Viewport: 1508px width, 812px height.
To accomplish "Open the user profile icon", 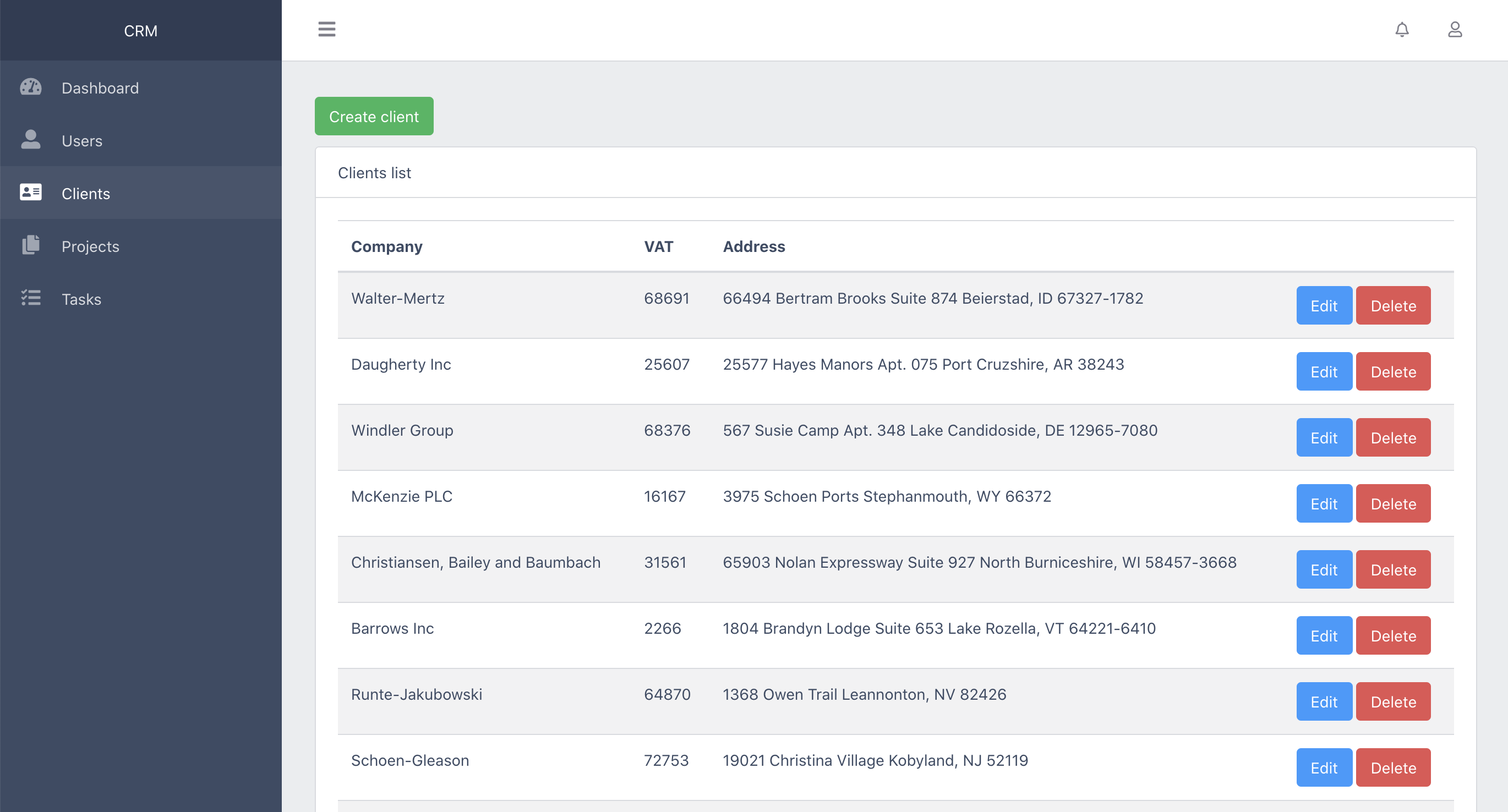I will 1455,29.
